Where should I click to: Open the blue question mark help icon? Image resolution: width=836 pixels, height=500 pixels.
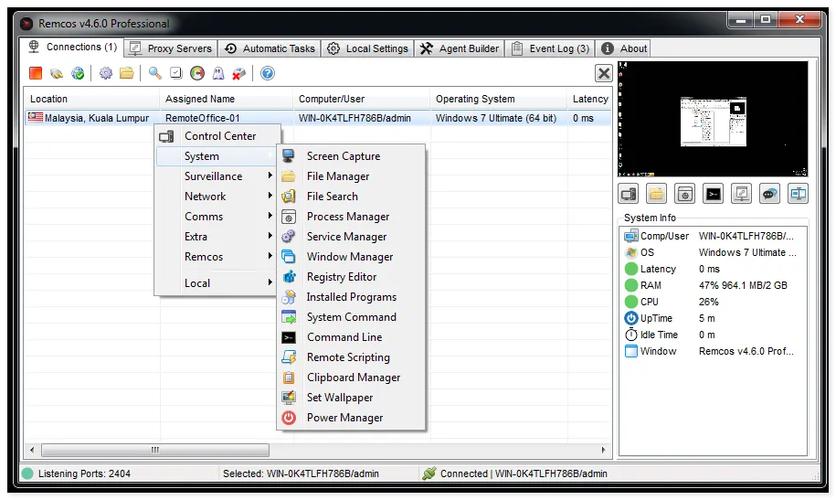(268, 73)
